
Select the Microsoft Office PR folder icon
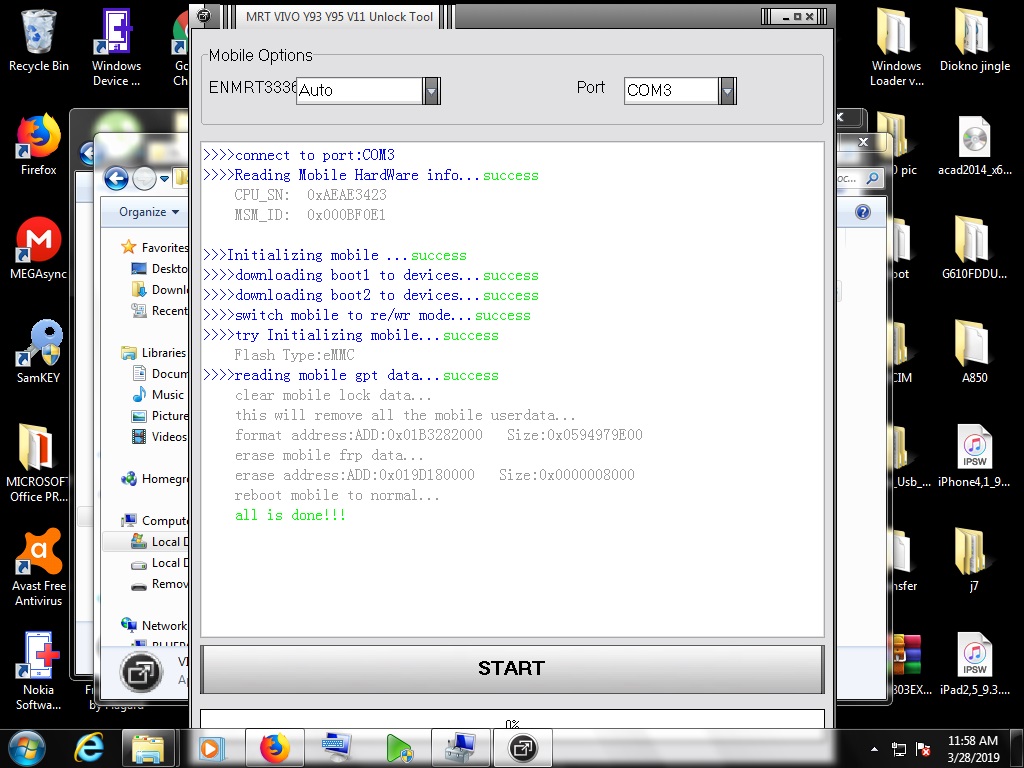click(37, 463)
